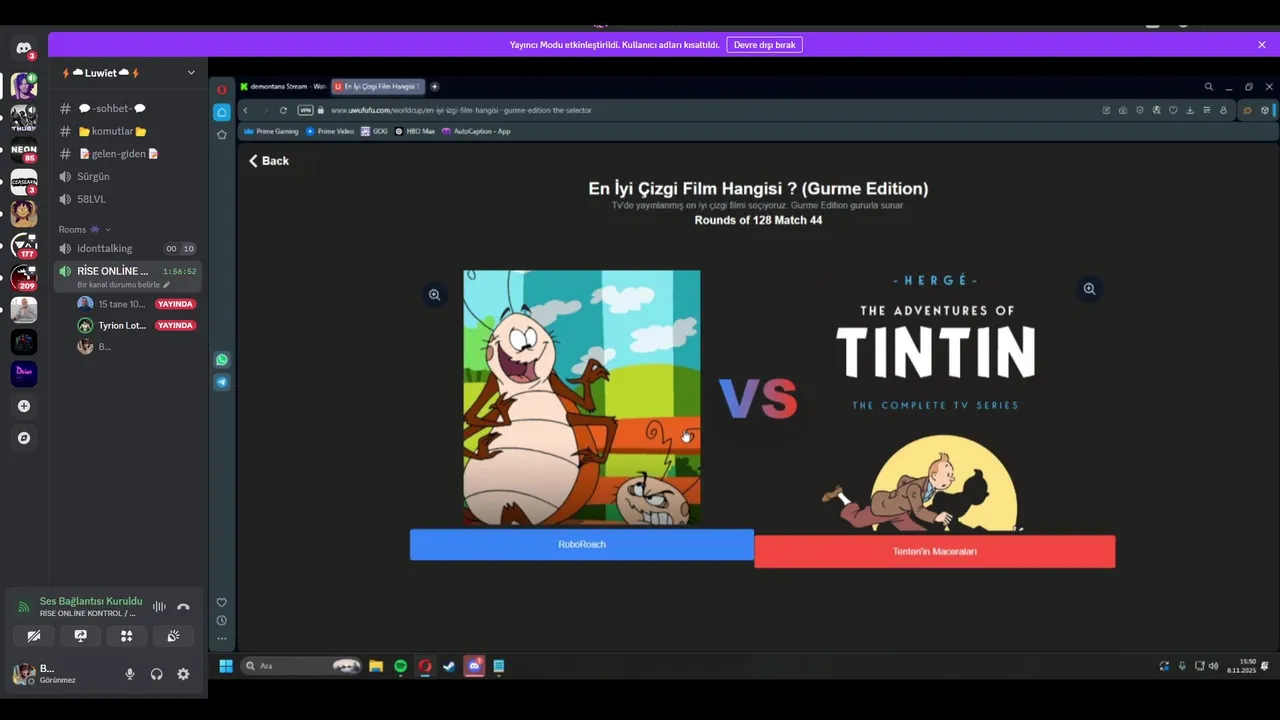This screenshot has width=1280, height=720.
Task: Open the soundboard icon
Action: pos(173,636)
